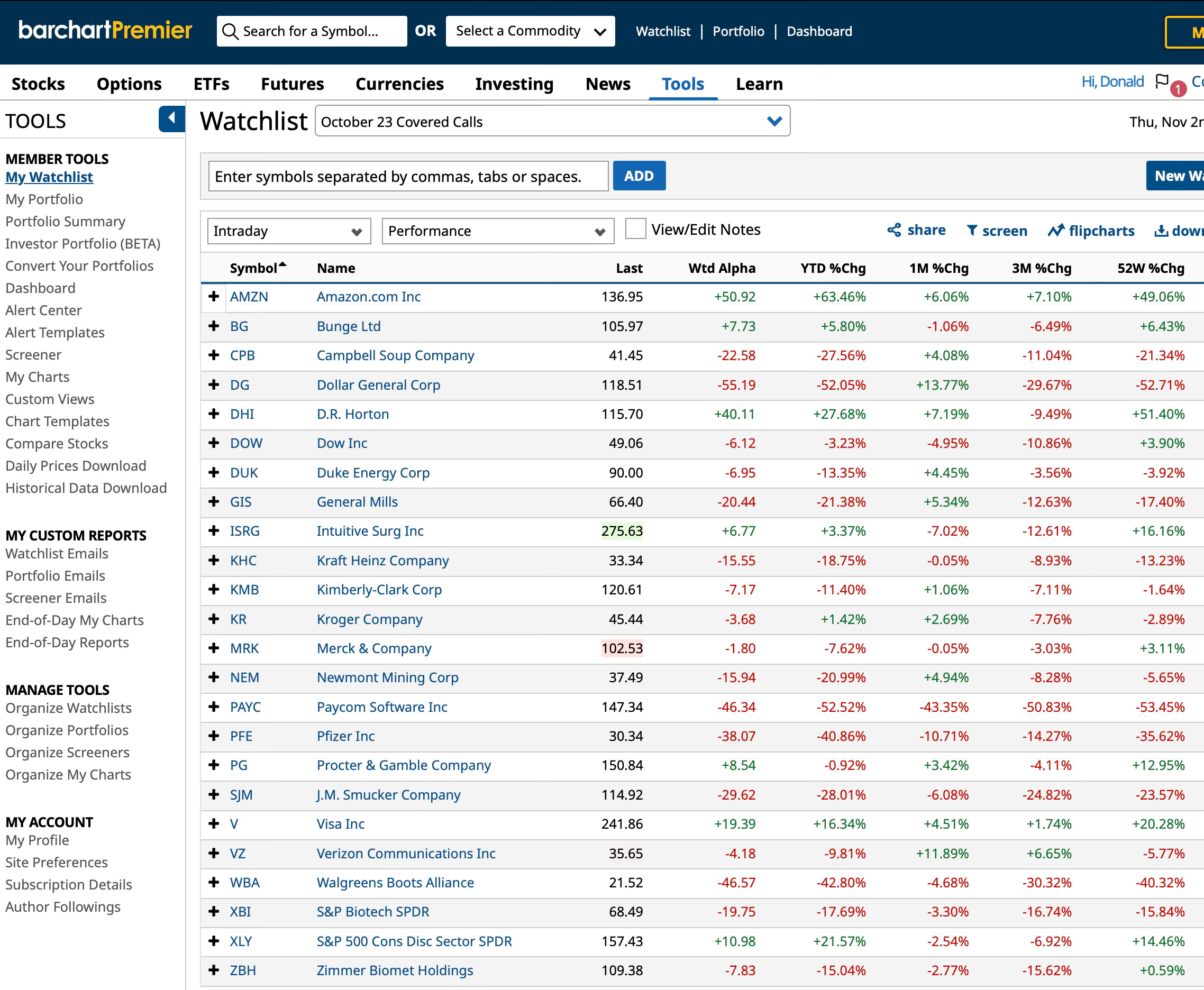Open the Investing menu
1204x990 pixels.
click(514, 84)
